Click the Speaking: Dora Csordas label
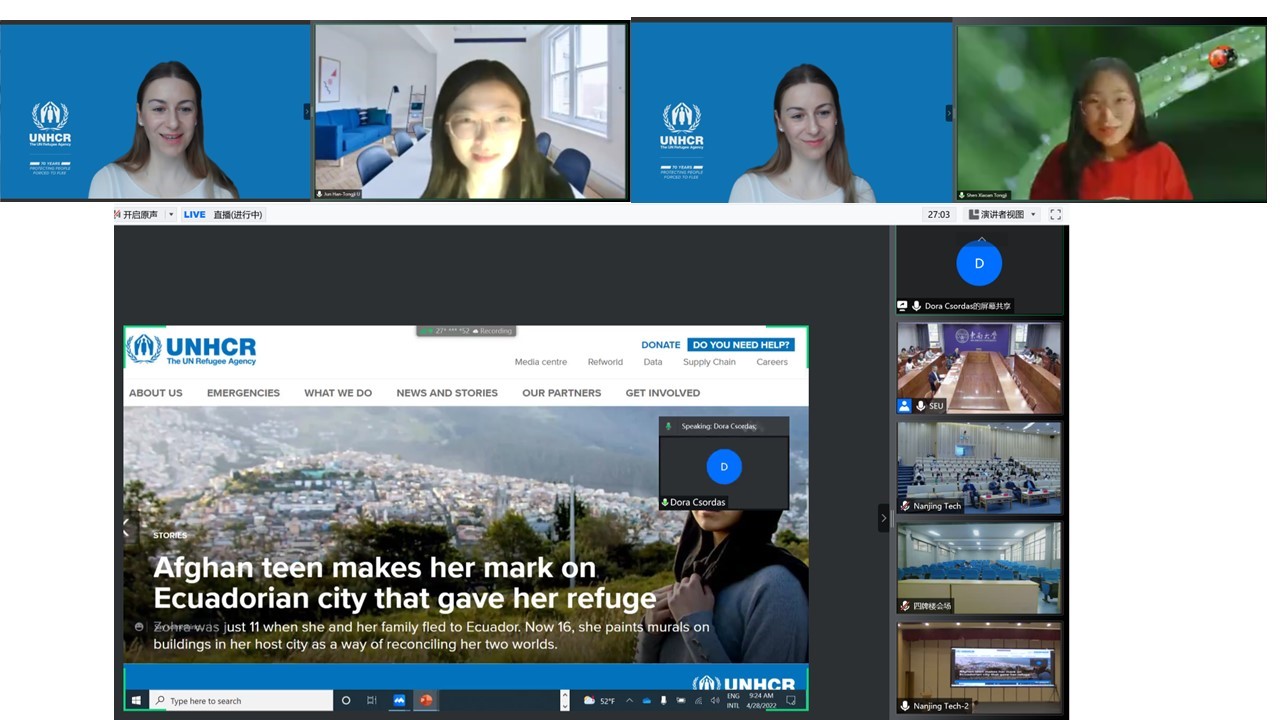The height and width of the screenshot is (720, 1280). [x=719, y=426]
